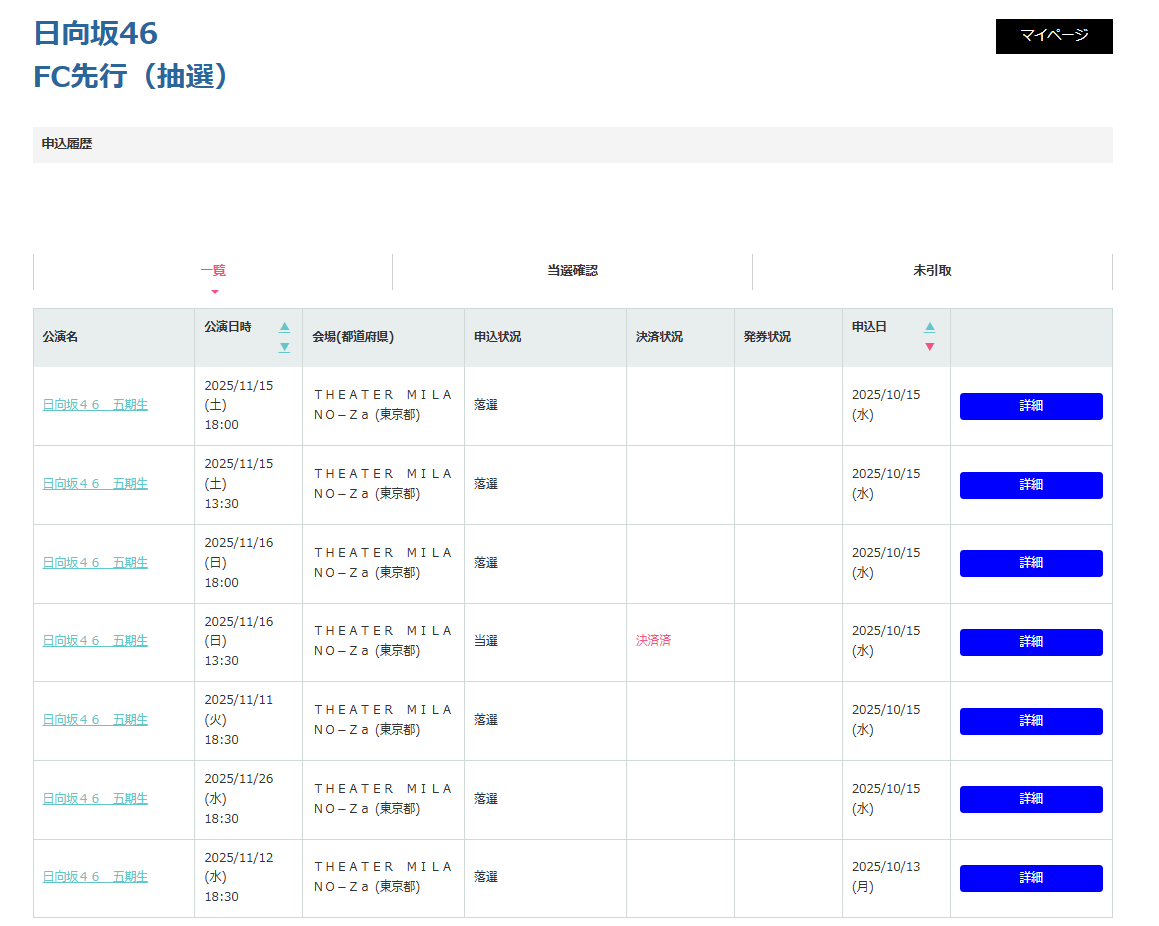Open 詳細 for the 2025/11/15 18:00 show
The height and width of the screenshot is (926, 1159).
pyautogui.click(x=1031, y=406)
